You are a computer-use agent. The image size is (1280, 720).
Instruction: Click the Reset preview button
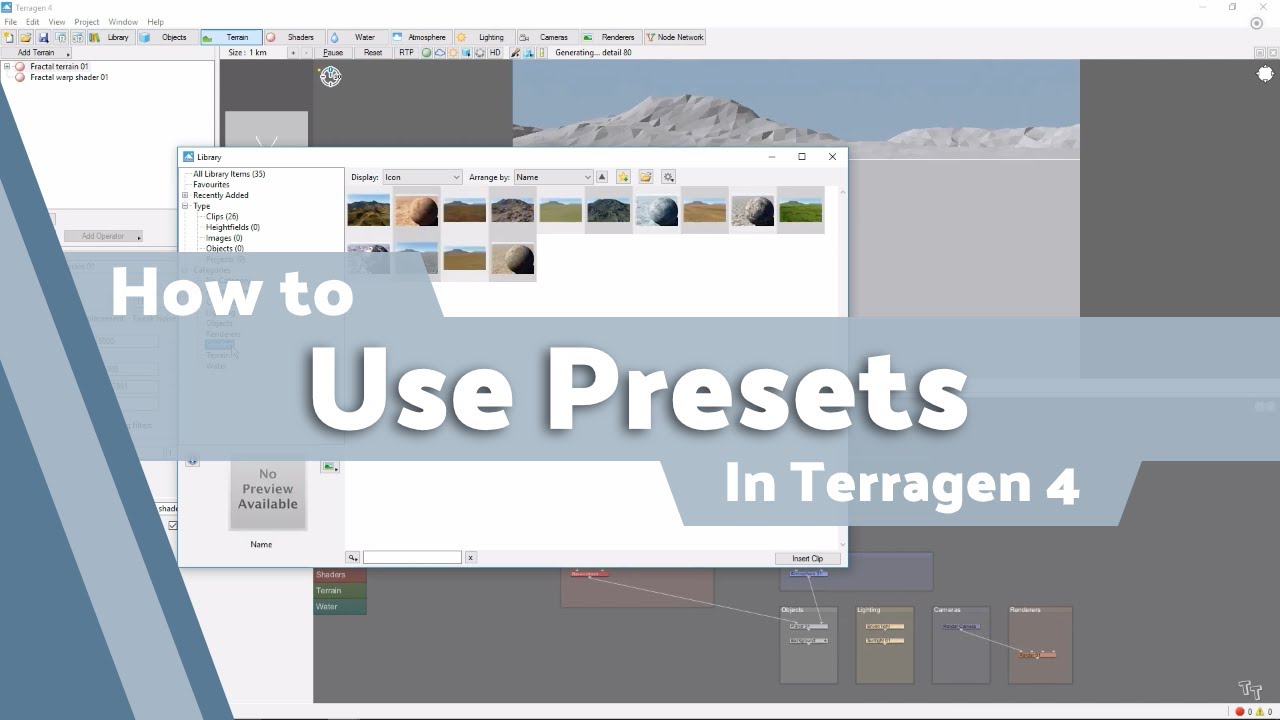(373, 52)
